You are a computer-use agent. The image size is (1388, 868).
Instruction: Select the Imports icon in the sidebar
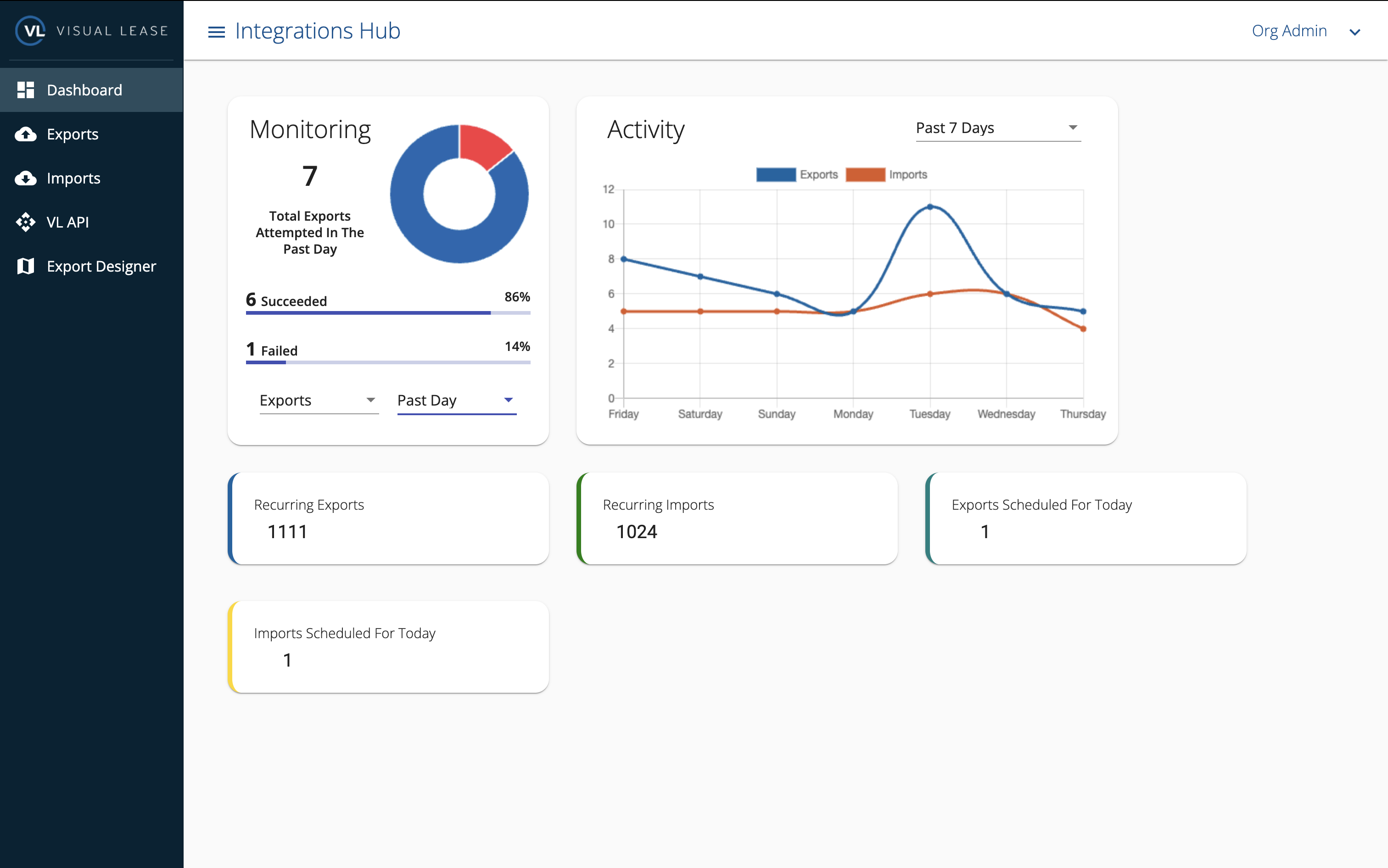point(25,178)
